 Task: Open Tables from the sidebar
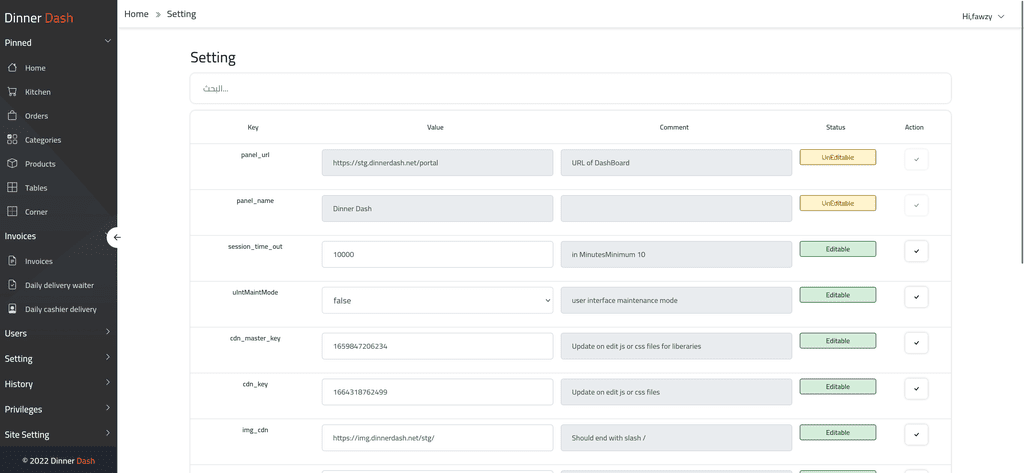coord(36,188)
